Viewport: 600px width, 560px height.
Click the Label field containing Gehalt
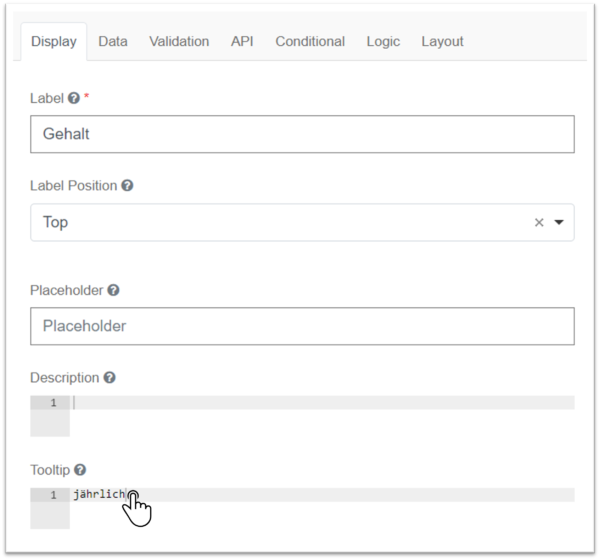302,134
